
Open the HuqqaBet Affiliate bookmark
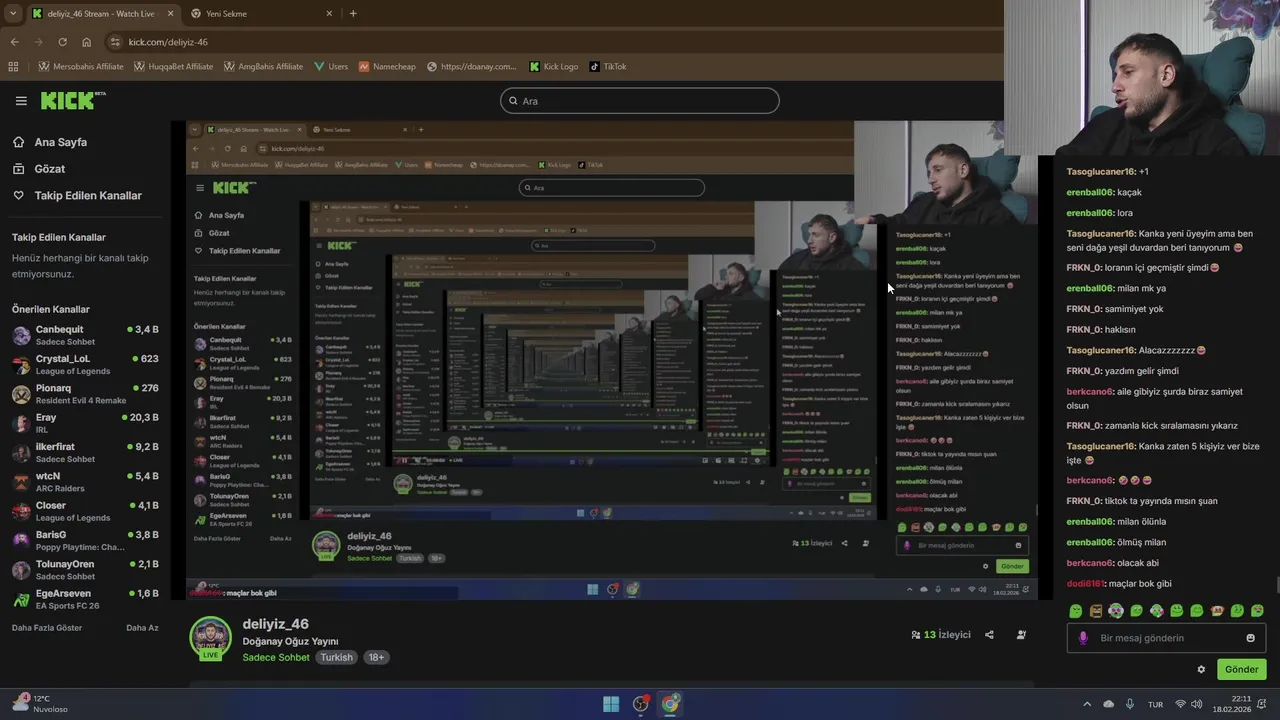click(172, 67)
